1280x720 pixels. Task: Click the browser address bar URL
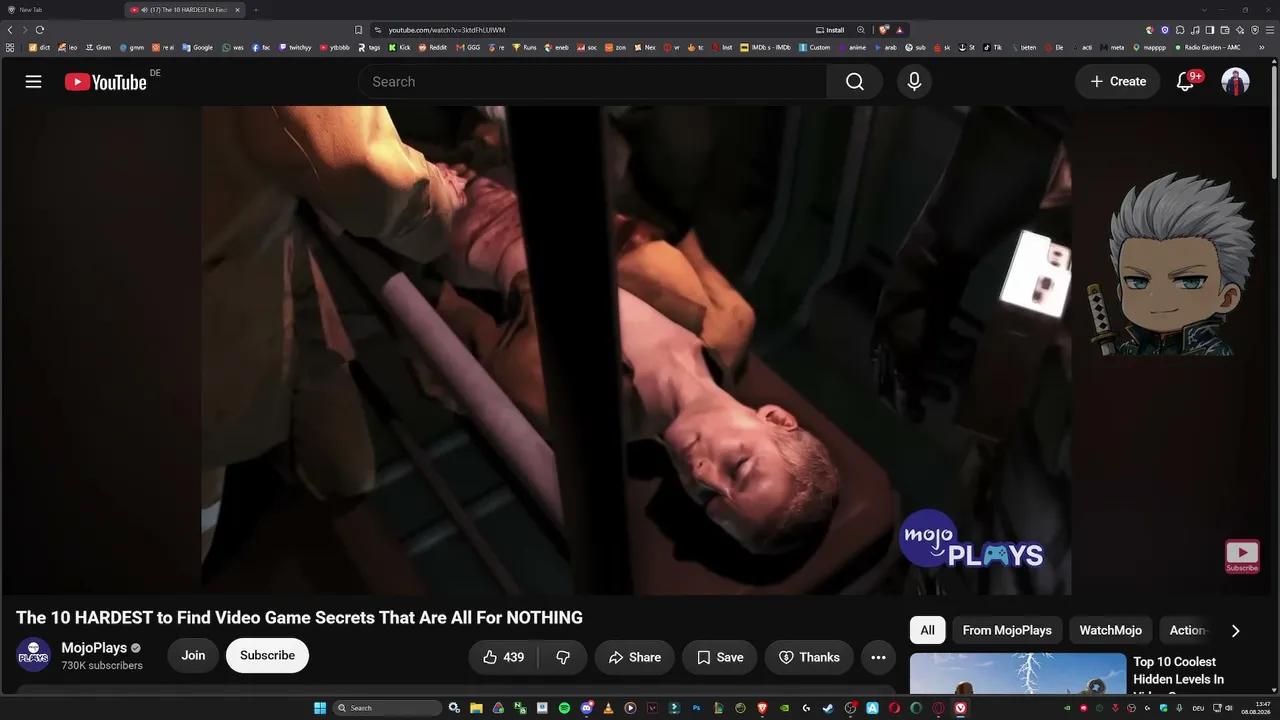(447, 30)
